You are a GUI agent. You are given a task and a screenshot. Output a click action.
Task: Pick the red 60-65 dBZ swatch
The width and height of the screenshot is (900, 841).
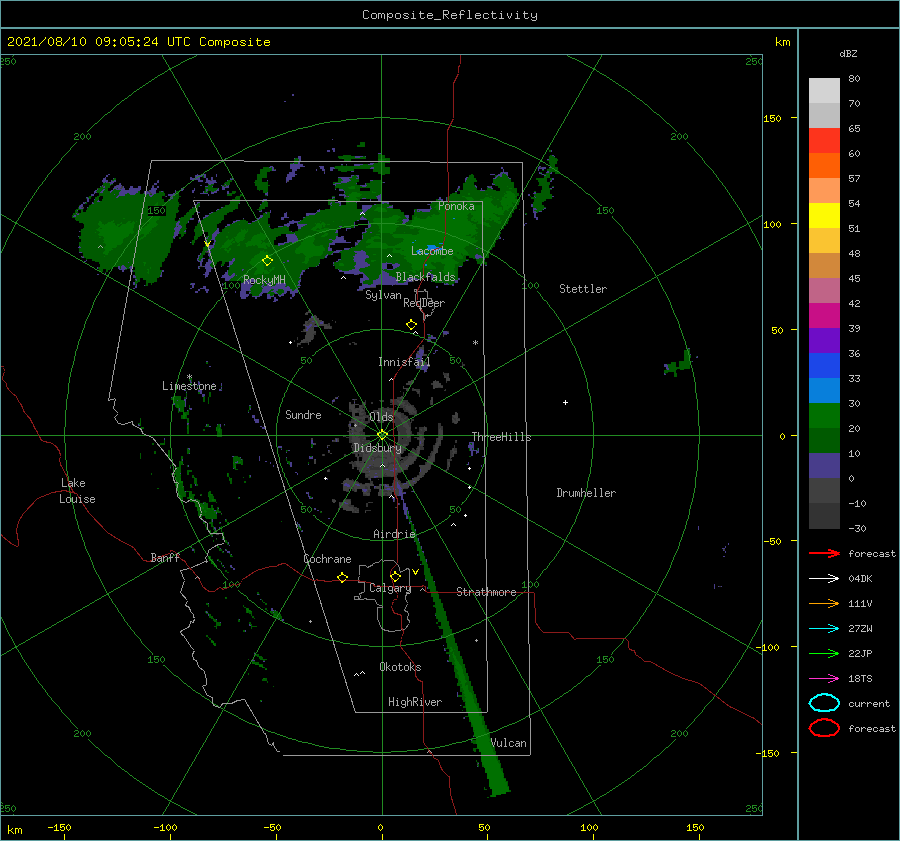click(824, 141)
